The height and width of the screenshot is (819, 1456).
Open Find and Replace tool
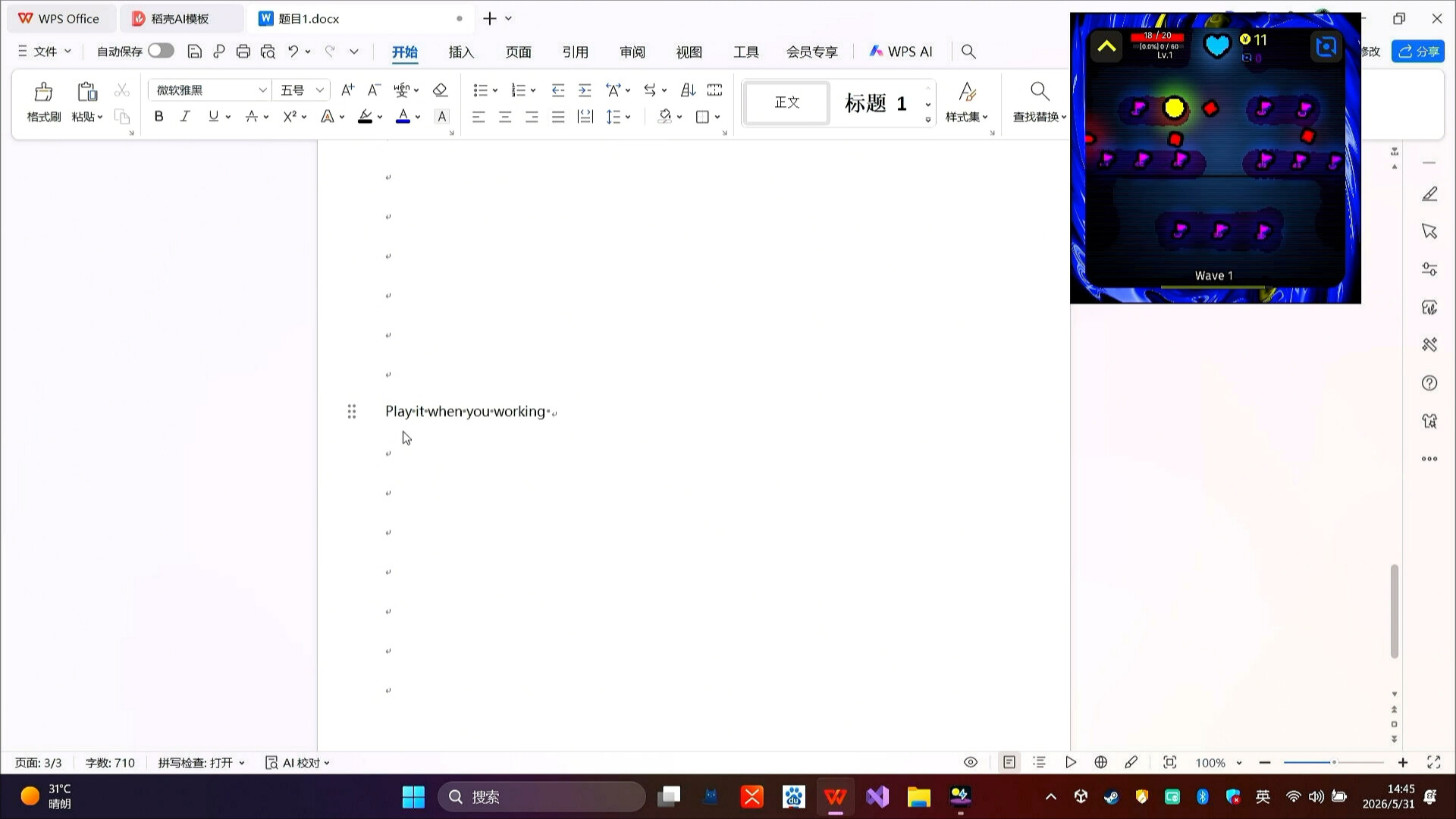click(x=1040, y=102)
